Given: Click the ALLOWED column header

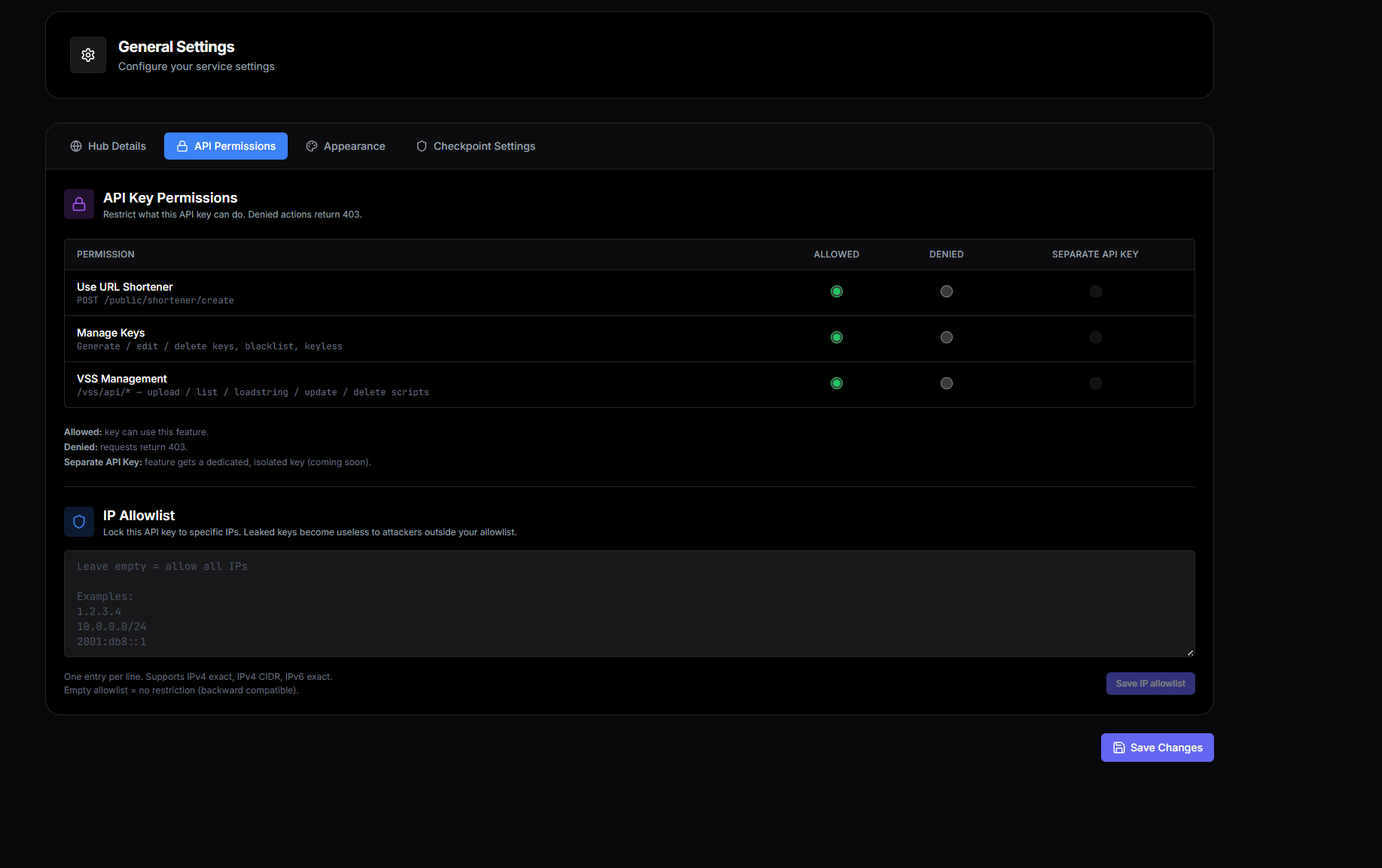Looking at the screenshot, I should point(837,254).
